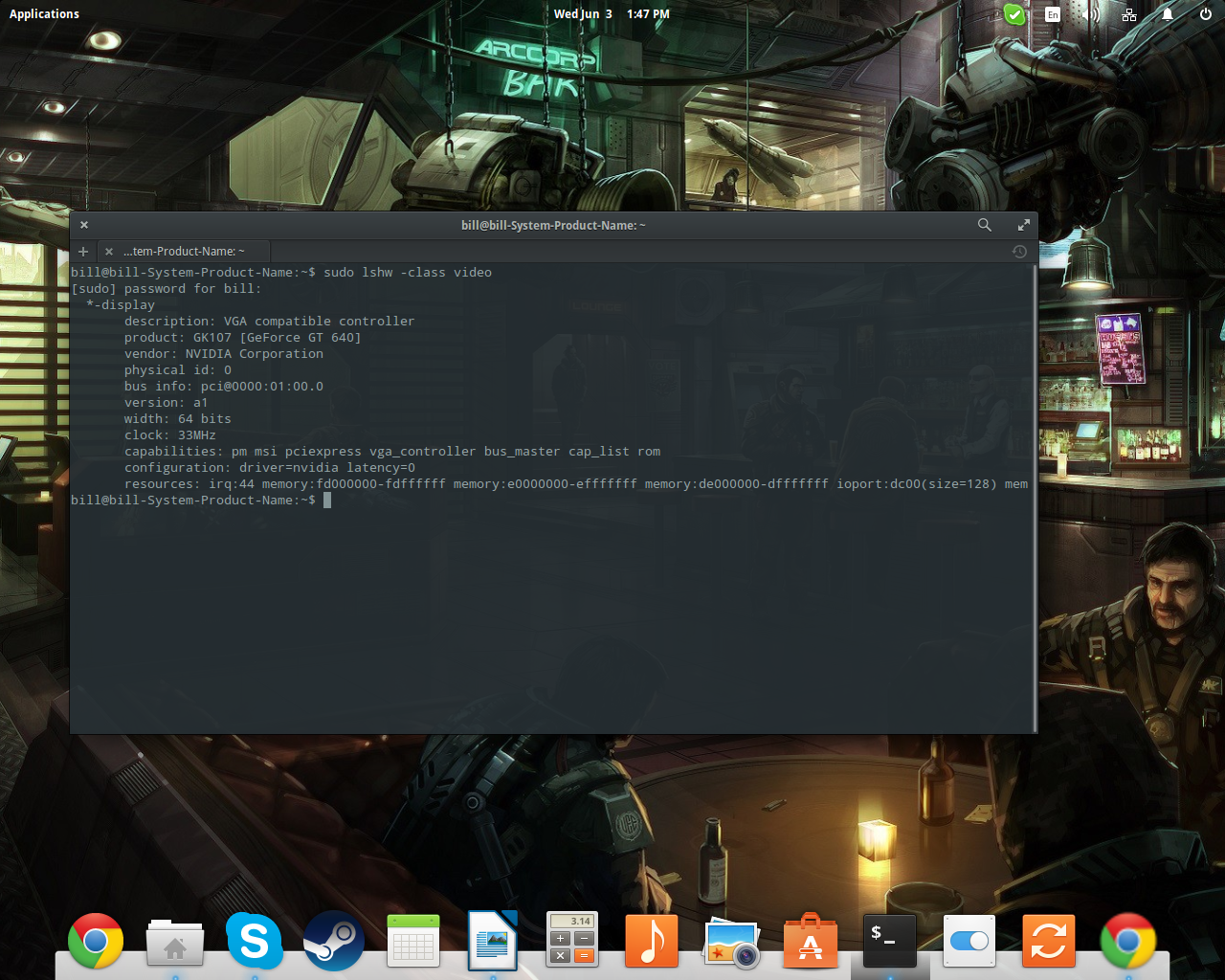1225x980 pixels.
Task: Click the '[sudo] password for bill:' line
Action: click(x=166, y=289)
